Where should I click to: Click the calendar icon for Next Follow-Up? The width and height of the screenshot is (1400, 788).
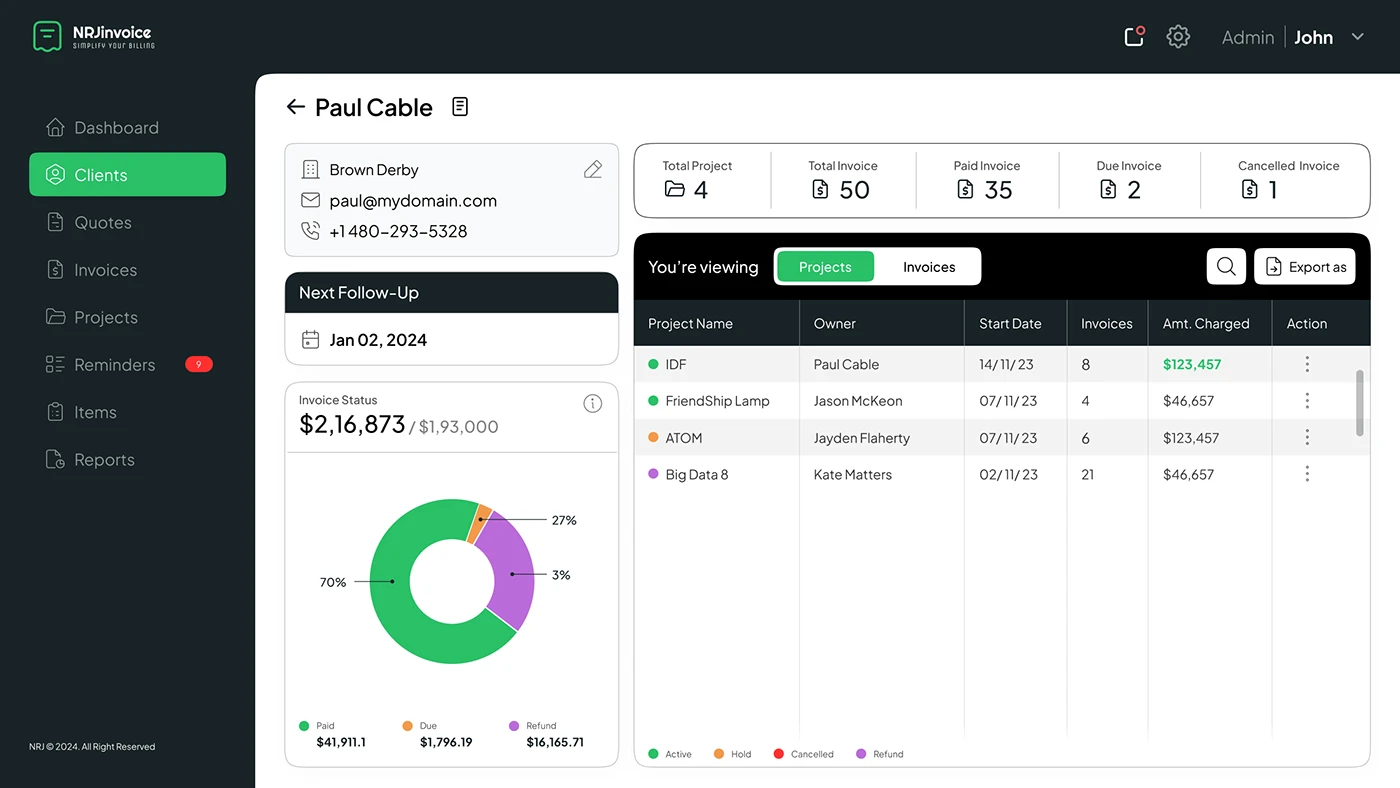(x=310, y=340)
